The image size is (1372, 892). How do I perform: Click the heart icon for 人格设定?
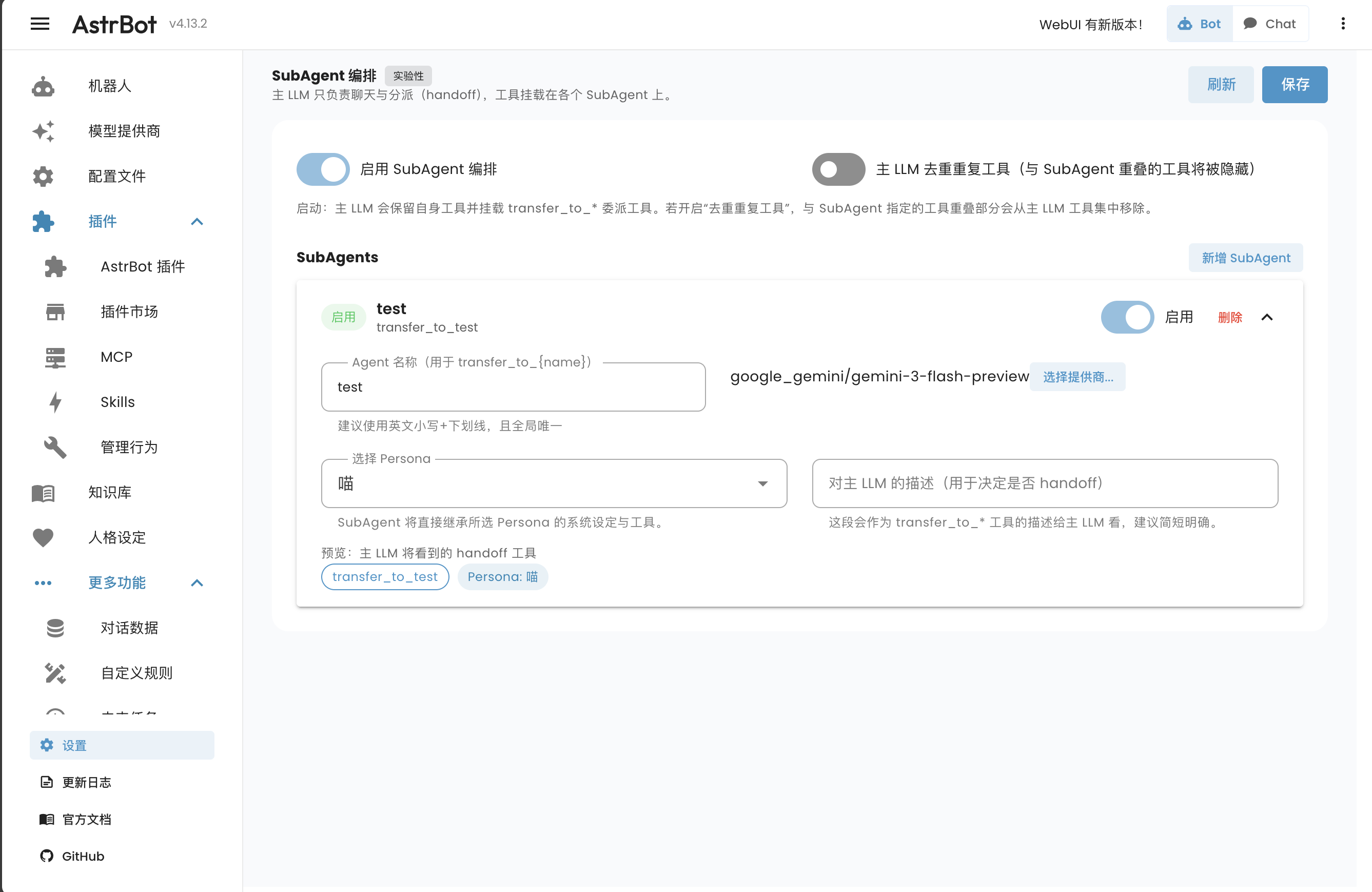(x=43, y=537)
